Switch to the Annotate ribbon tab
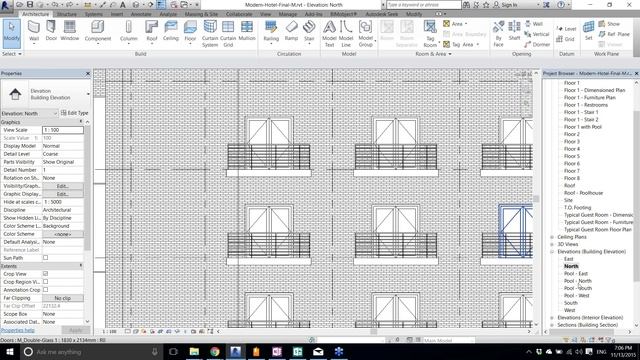This screenshot has height=360, width=640. (141, 14)
